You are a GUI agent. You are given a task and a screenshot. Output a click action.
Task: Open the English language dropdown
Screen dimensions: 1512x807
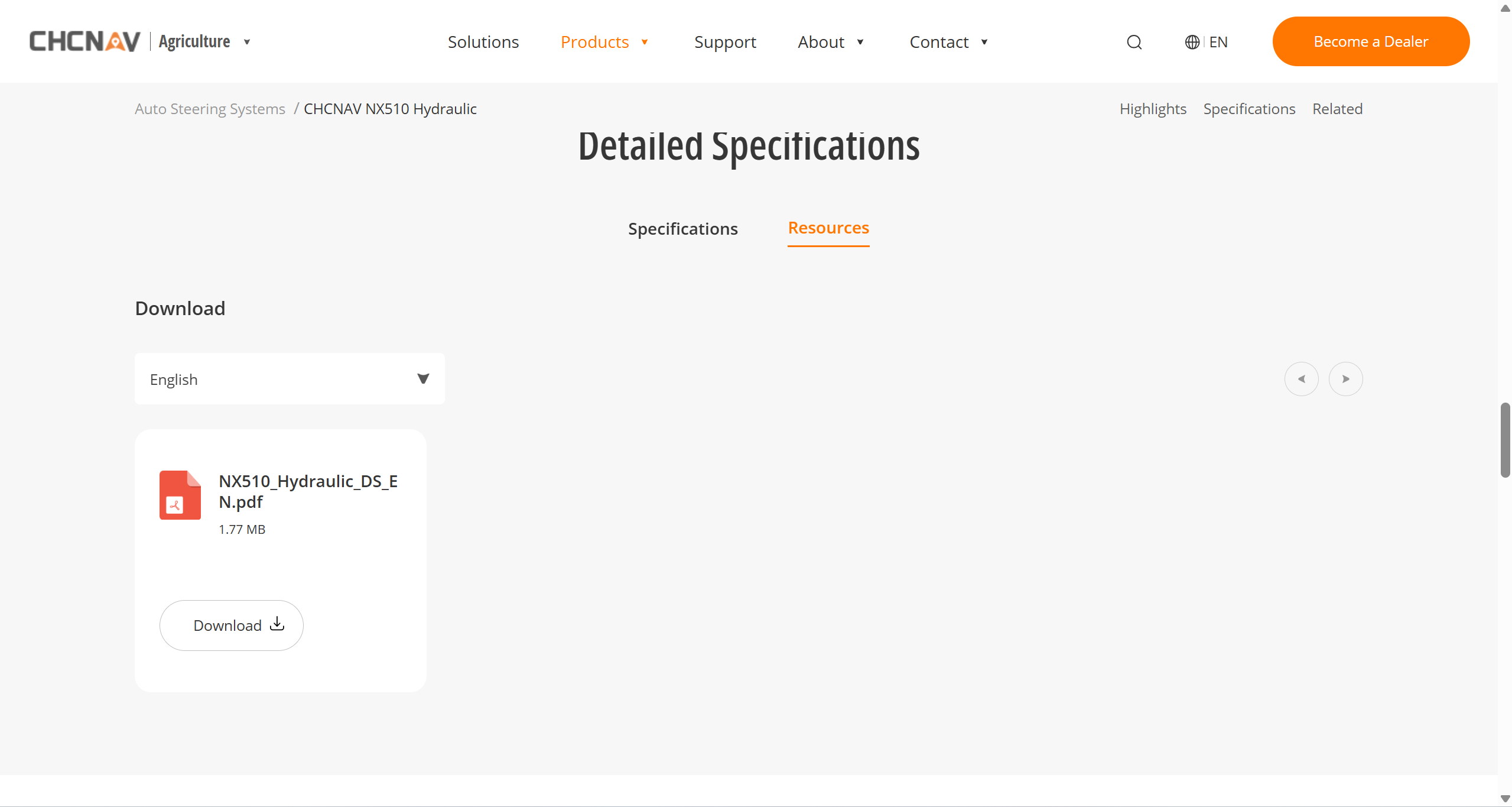pos(290,379)
